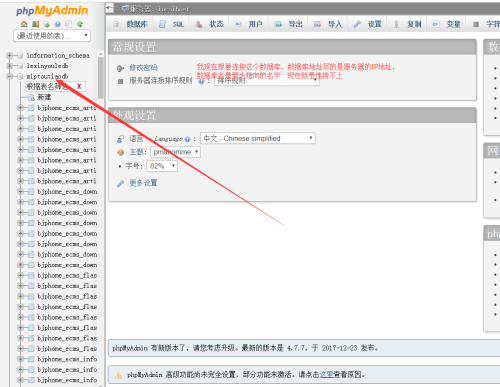Viewport: 500px width, 387px height.
Task: Click the 修改密码 key icon
Action: (120, 68)
